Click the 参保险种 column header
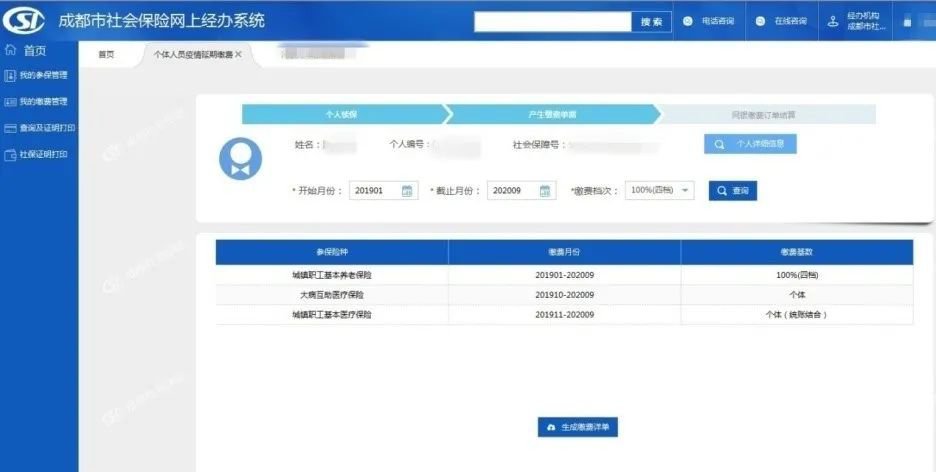The image size is (936, 472). coord(332,252)
